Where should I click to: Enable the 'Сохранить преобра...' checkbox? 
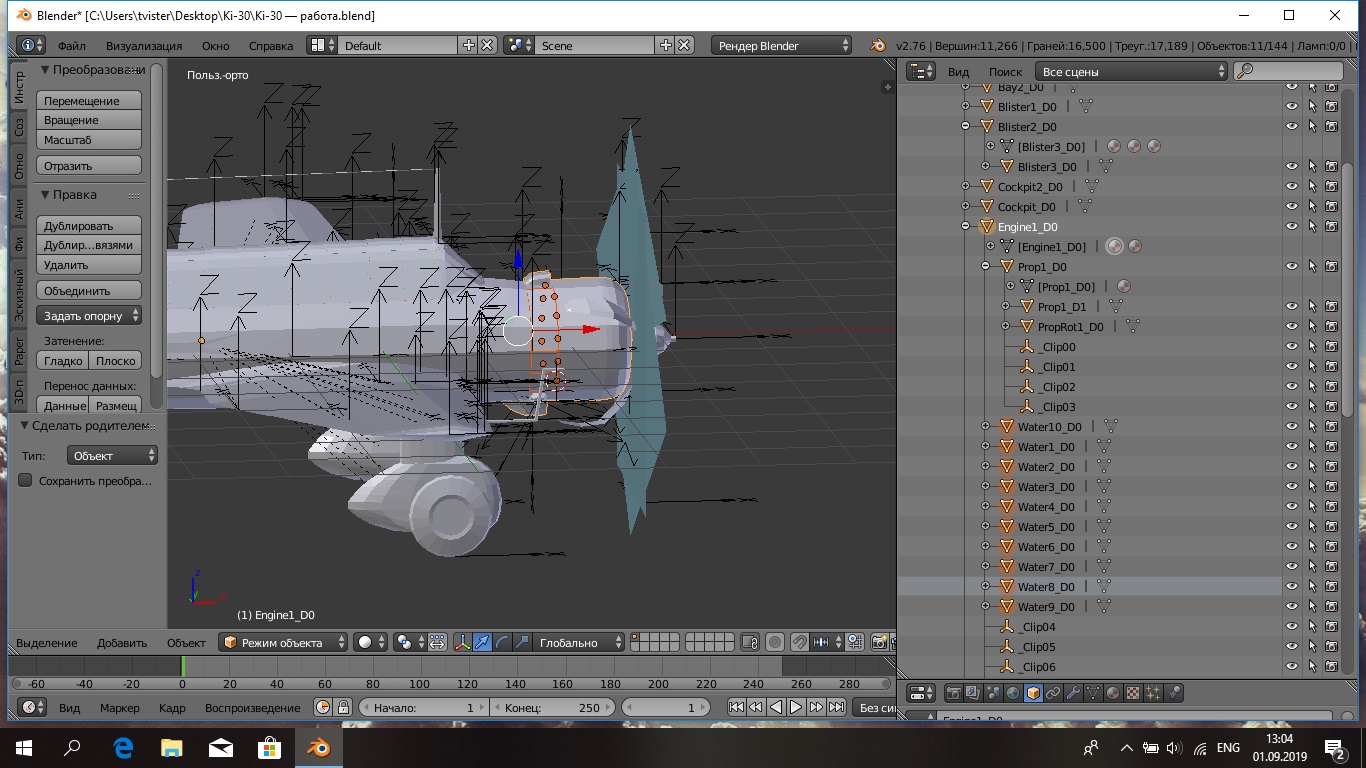[26, 481]
